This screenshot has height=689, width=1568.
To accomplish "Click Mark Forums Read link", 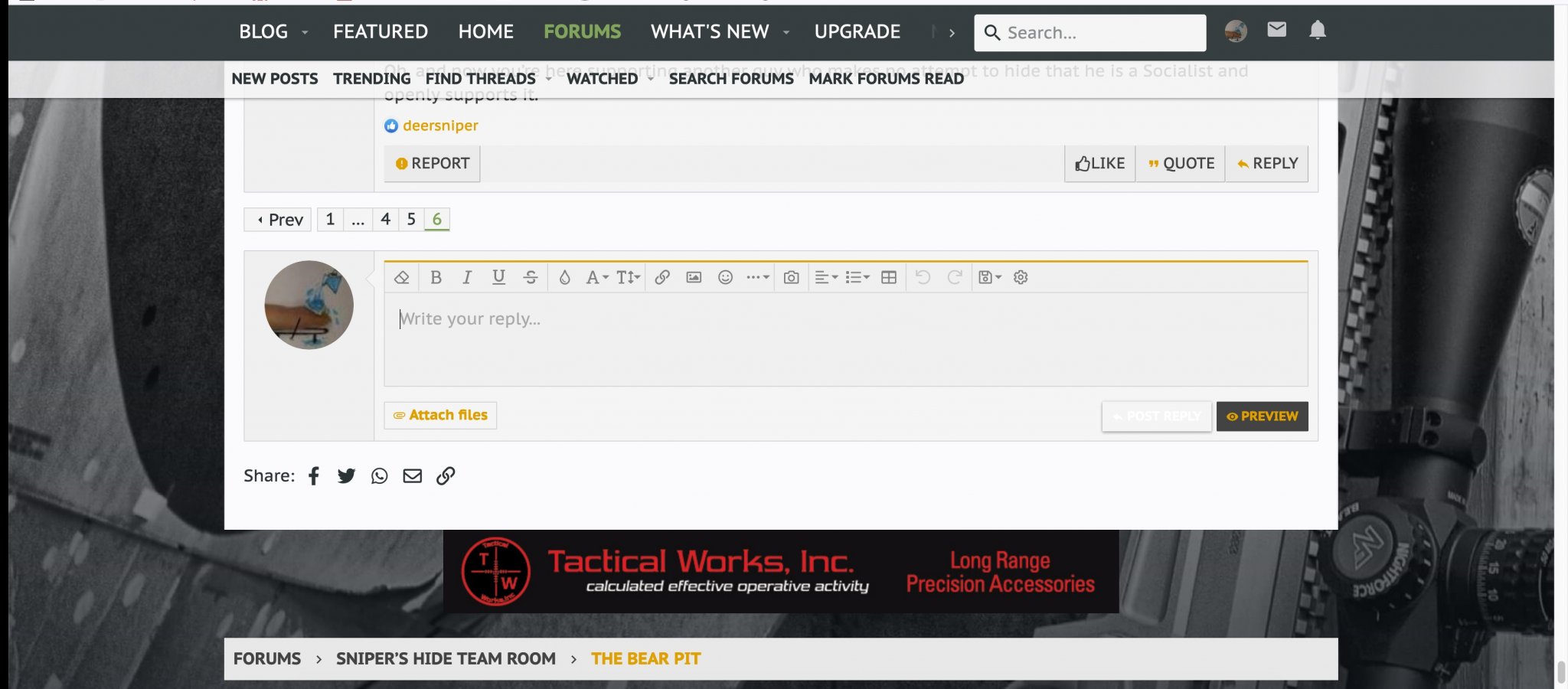I will pos(887,79).
